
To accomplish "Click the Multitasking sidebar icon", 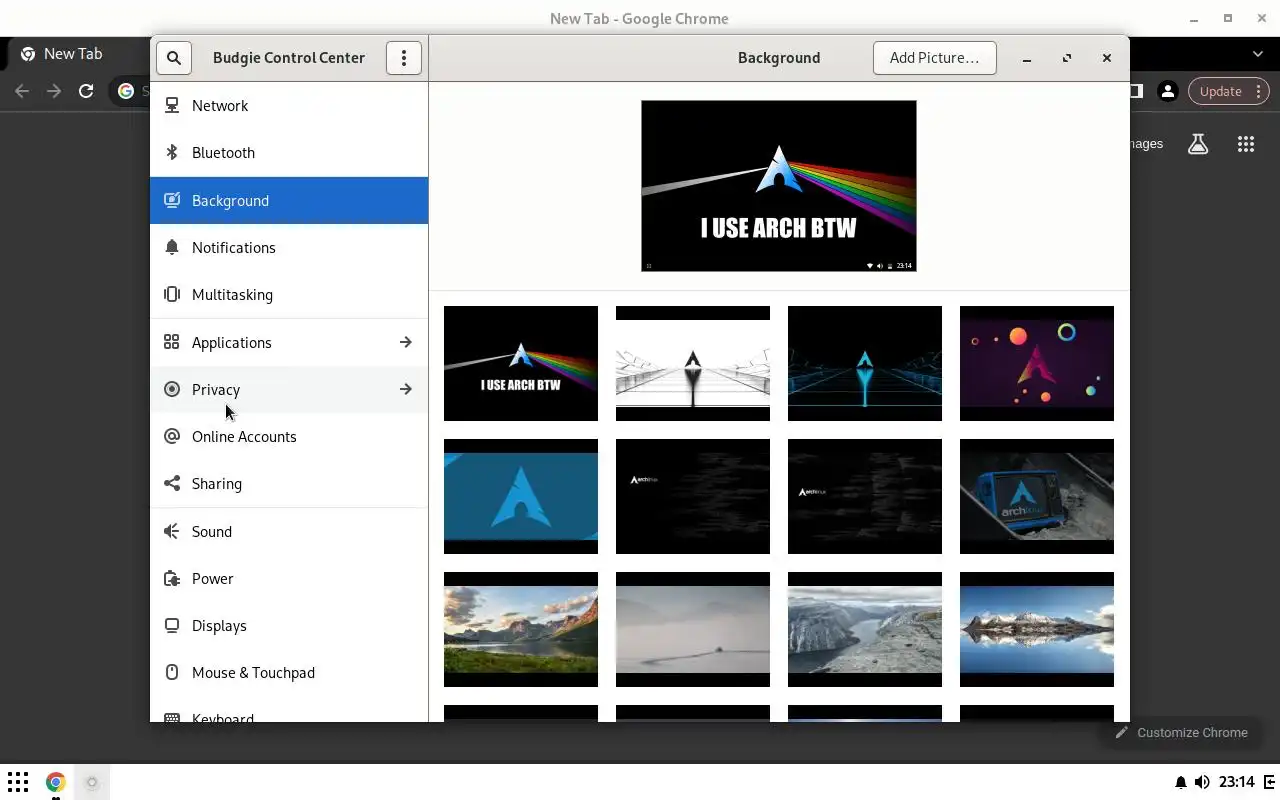I will (172, 294).
